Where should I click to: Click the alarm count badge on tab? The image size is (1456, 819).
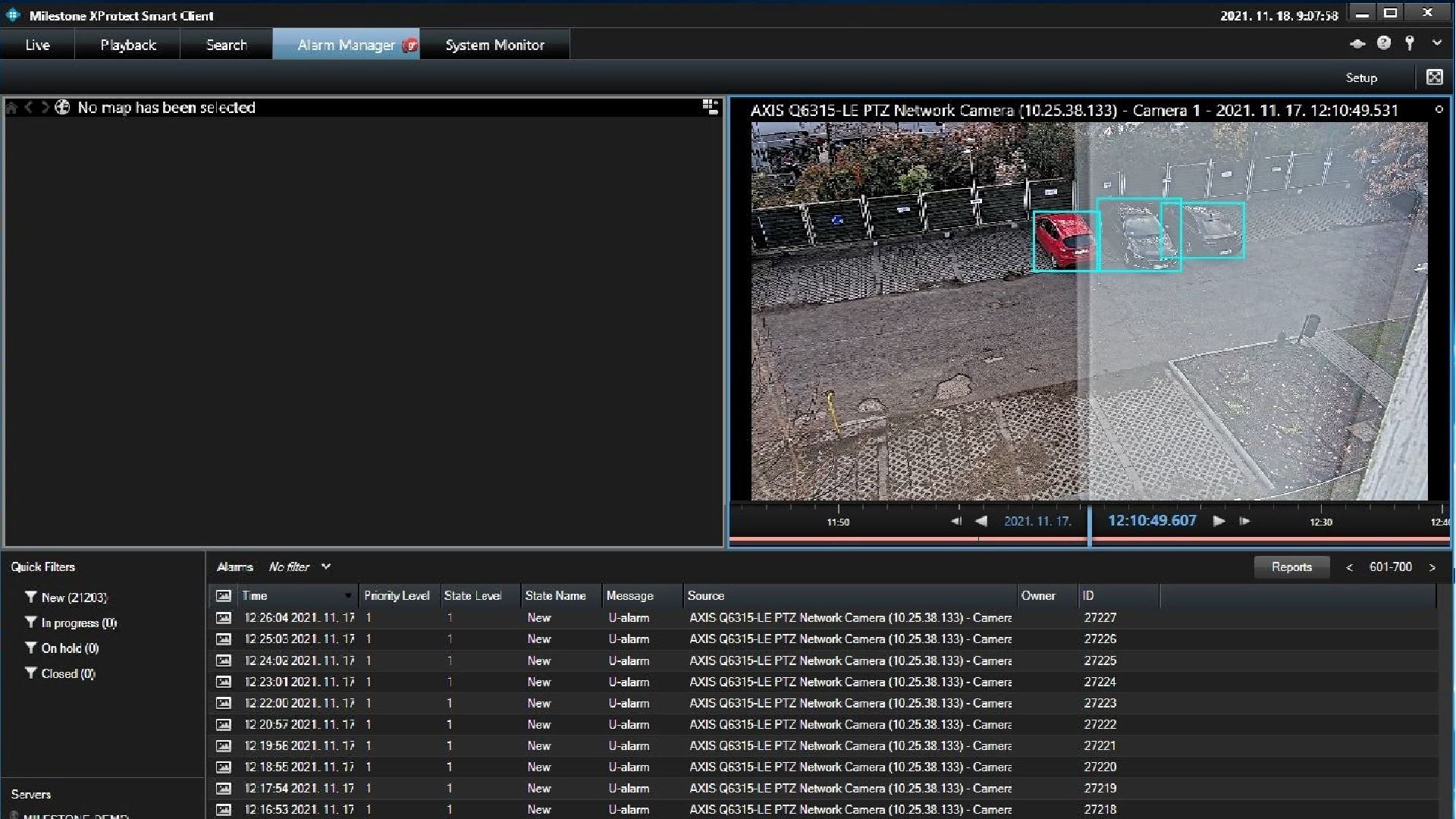tap(410, 45)
